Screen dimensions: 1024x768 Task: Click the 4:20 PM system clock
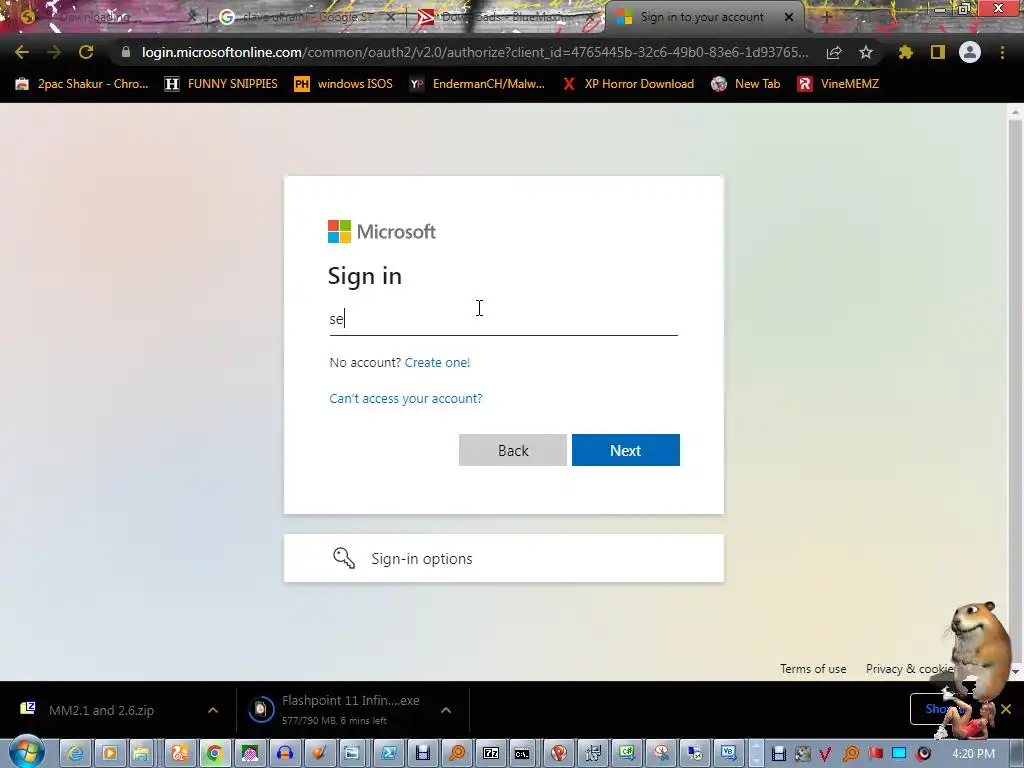[x=973, y=754]
